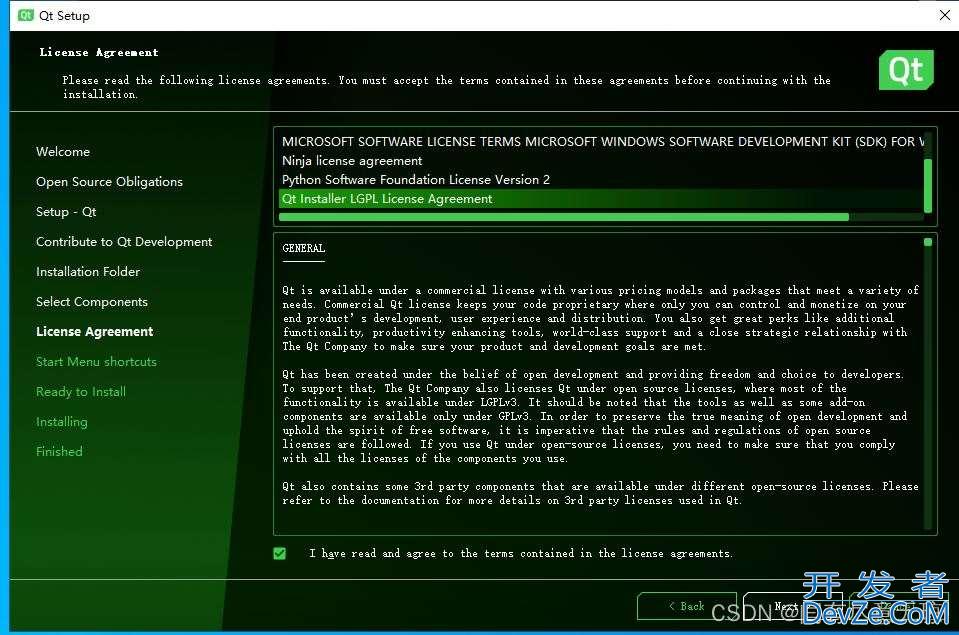Click the Finished step in the sidebar
Image resolution: width=959 pixels, height=635 pixels.
pos(59,451)
